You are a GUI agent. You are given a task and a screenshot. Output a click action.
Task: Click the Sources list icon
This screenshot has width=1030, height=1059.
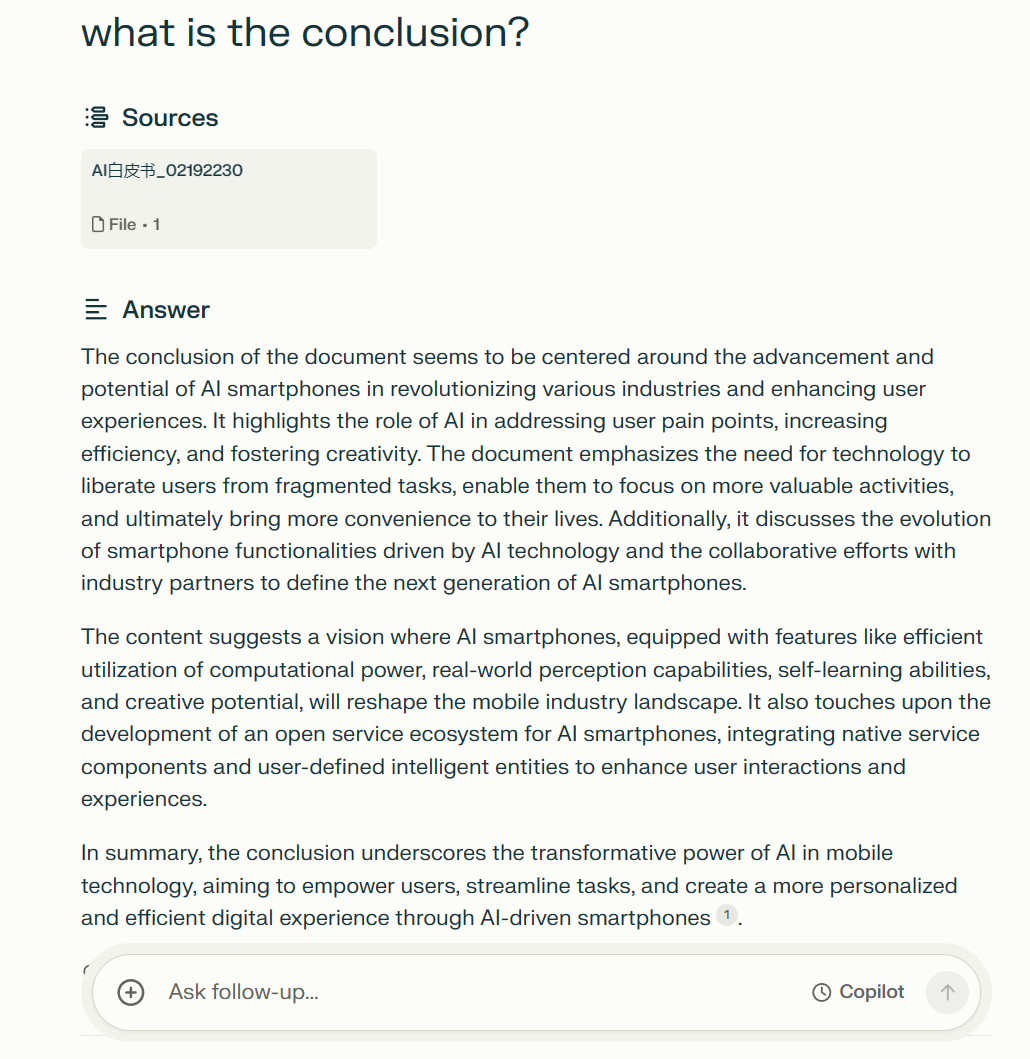pyautogui.click(x=96, y=118)
